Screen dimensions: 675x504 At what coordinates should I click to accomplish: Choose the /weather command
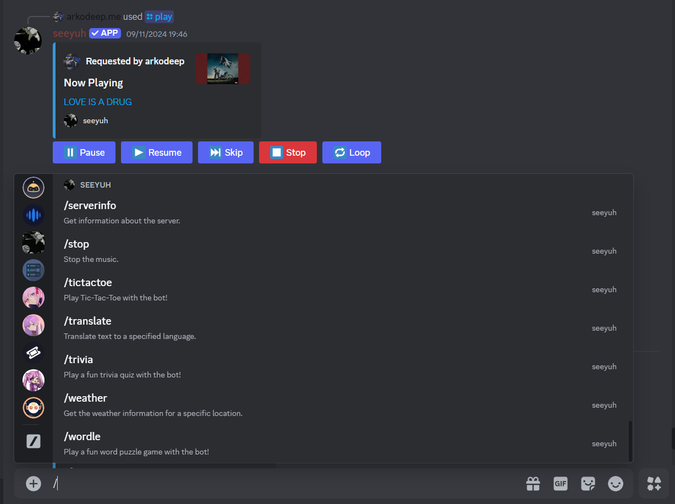pyautogui.click(x=342, y=405)
